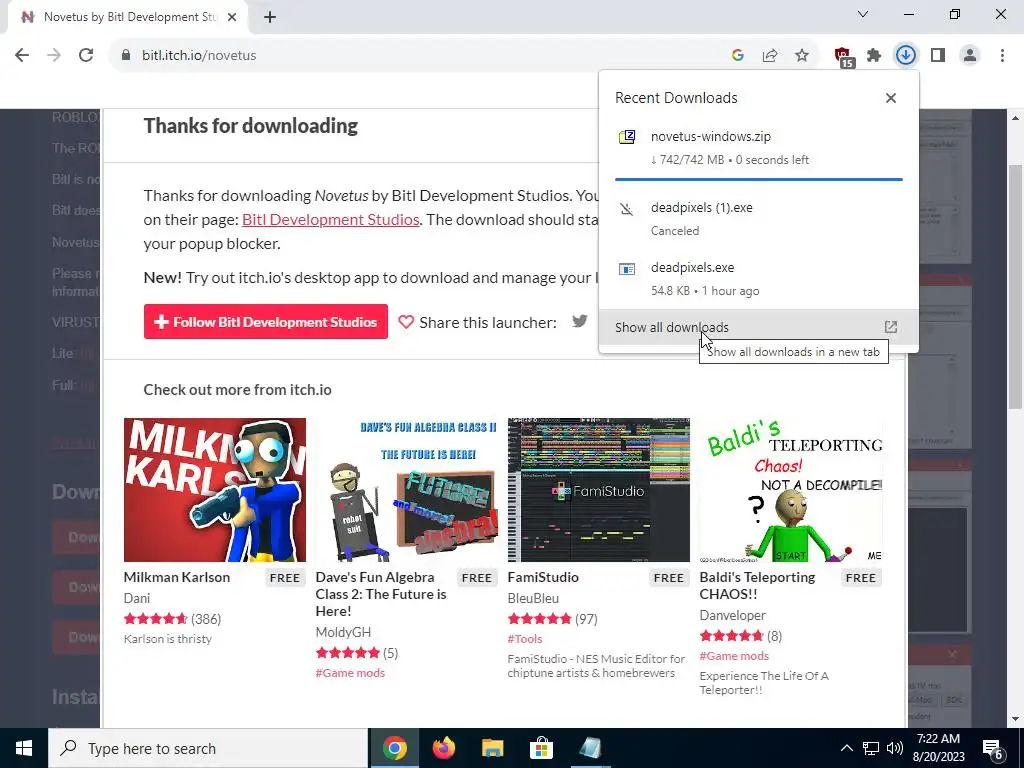Close the Recent Downloads popup
Image resolution: width=1024 pixels, height=768 pixels.
coord(891,98)
